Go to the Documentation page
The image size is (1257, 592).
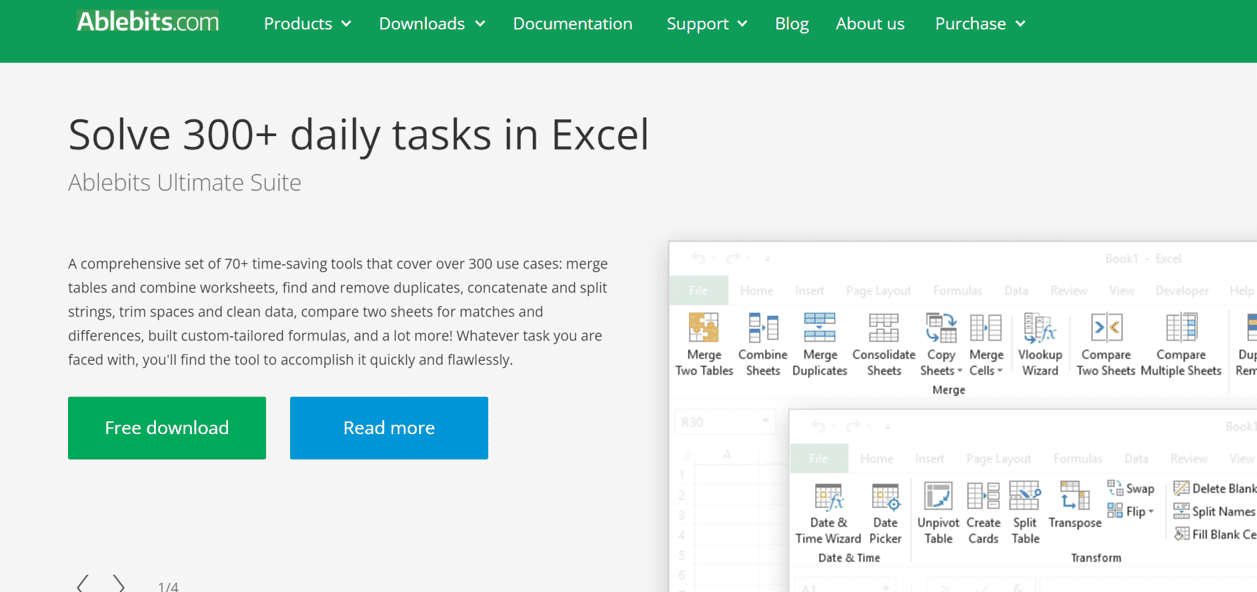(572, 23)
